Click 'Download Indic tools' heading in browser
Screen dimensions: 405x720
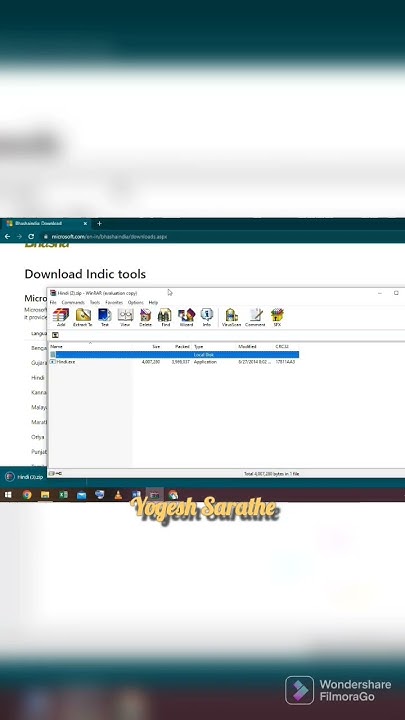tap(85, 274)
